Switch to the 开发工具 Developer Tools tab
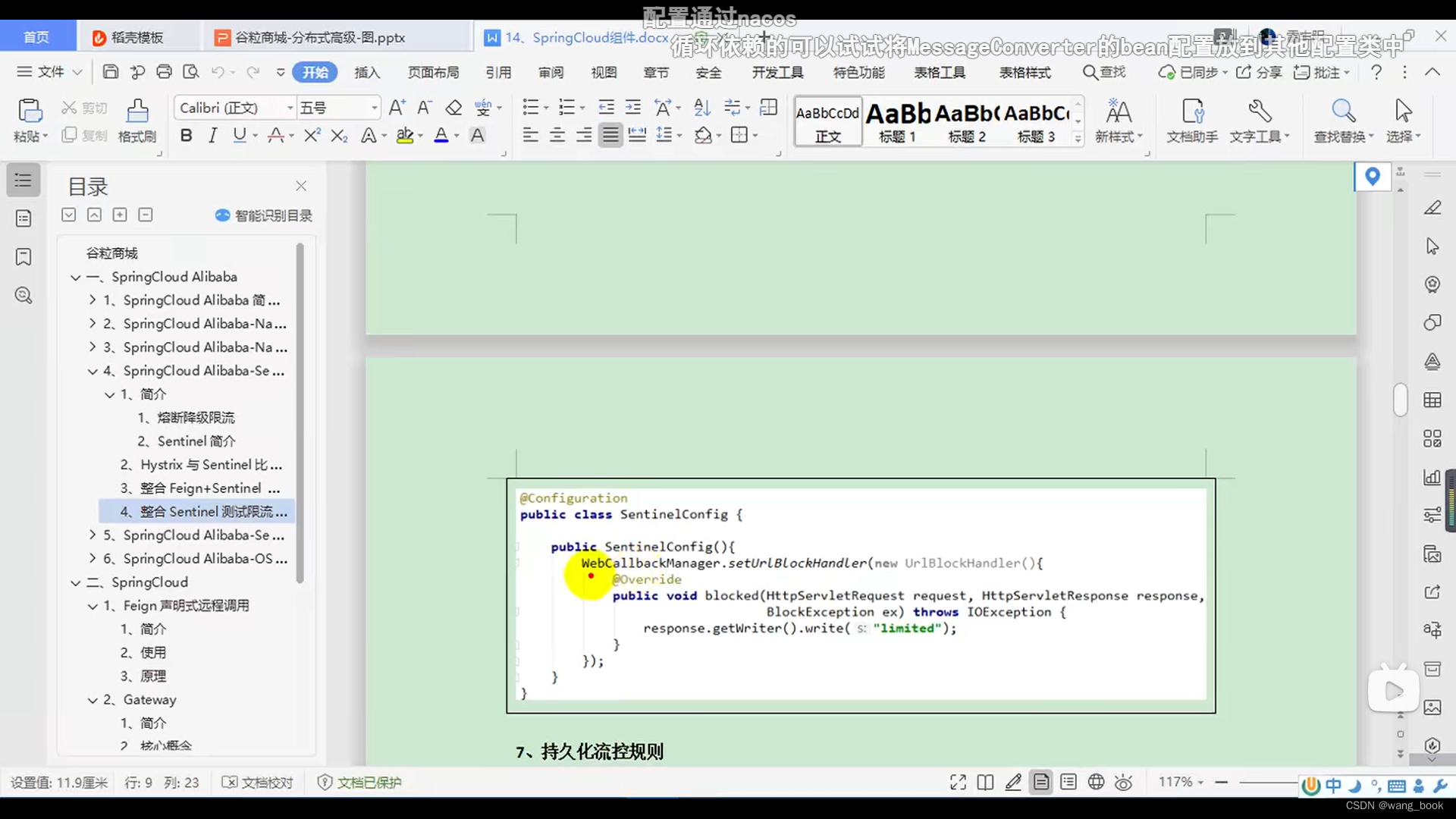The width and height of the screenshot is (1456, 819). (x=777, y=72)
